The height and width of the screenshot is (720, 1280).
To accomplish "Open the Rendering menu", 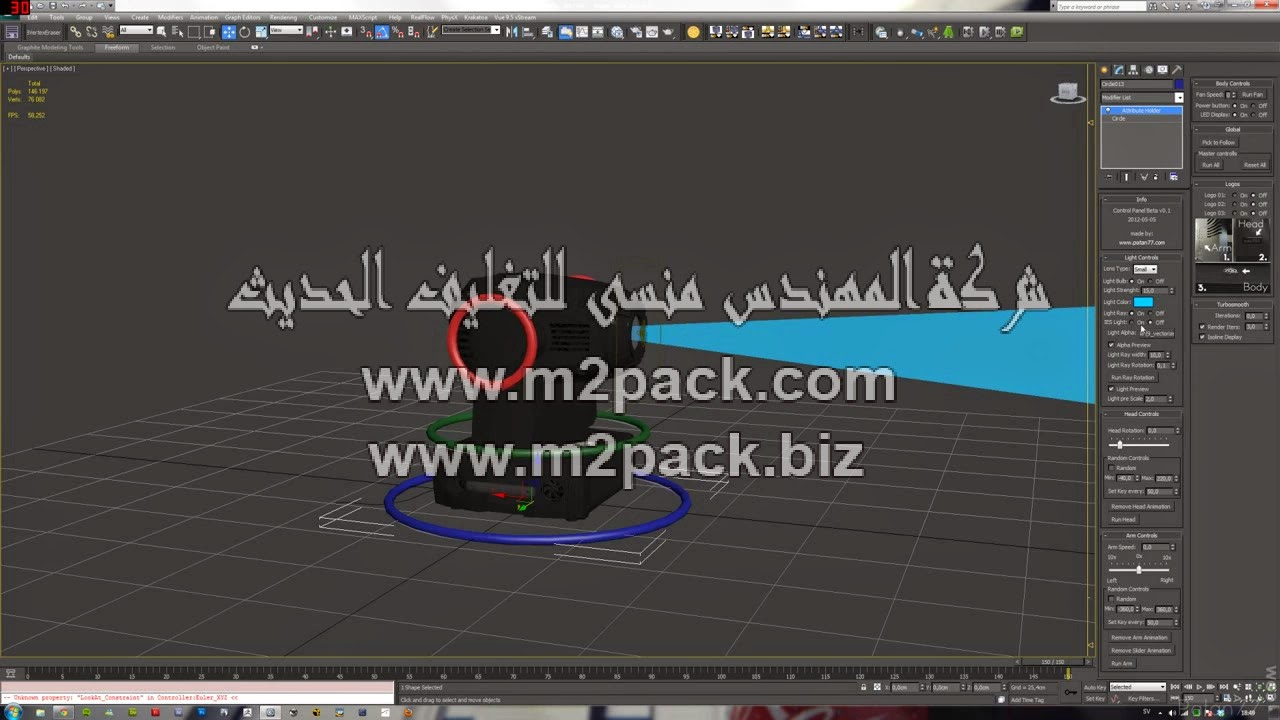I will click(283, 17).
